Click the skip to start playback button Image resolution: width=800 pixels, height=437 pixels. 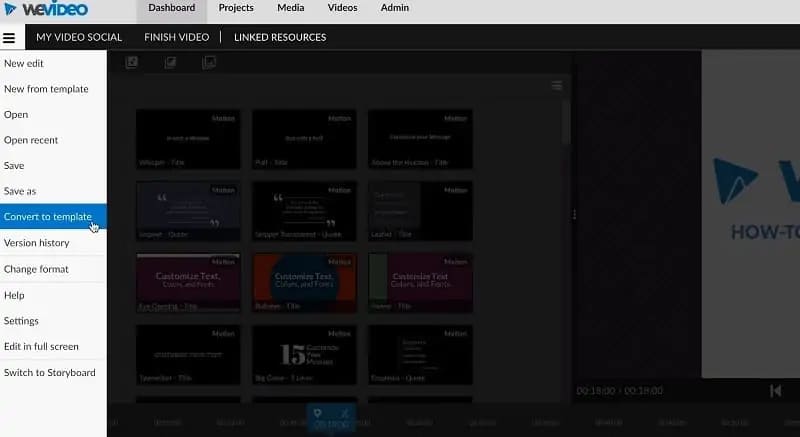pos(775,391)
